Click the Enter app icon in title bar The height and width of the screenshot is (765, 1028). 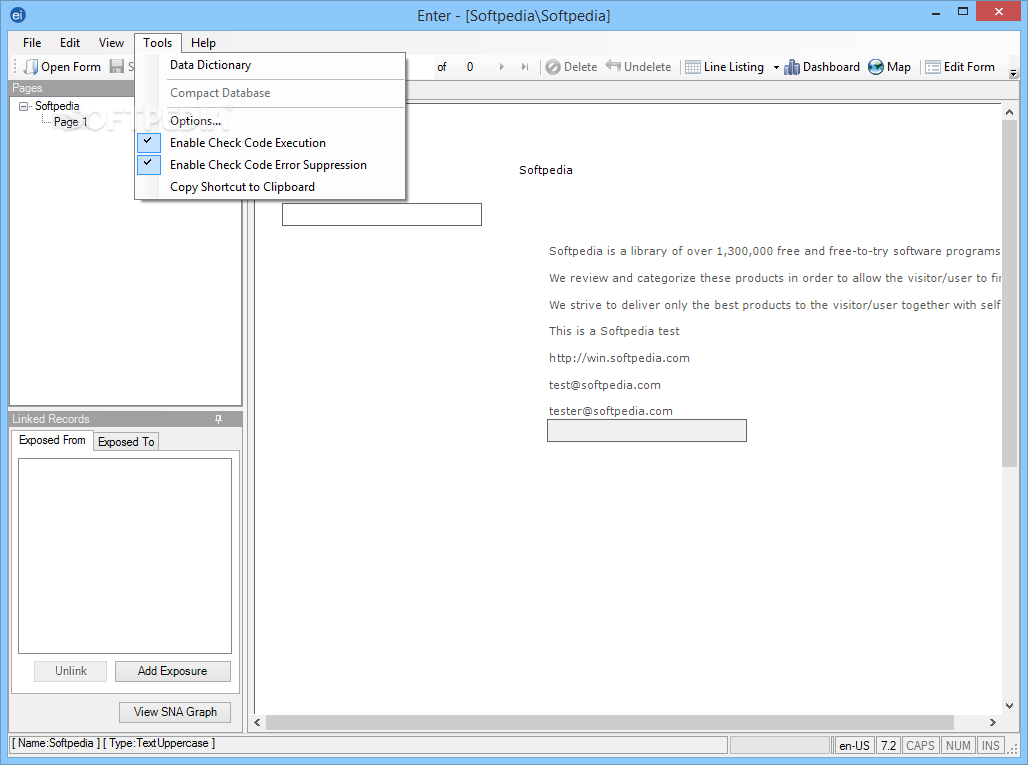18,14
